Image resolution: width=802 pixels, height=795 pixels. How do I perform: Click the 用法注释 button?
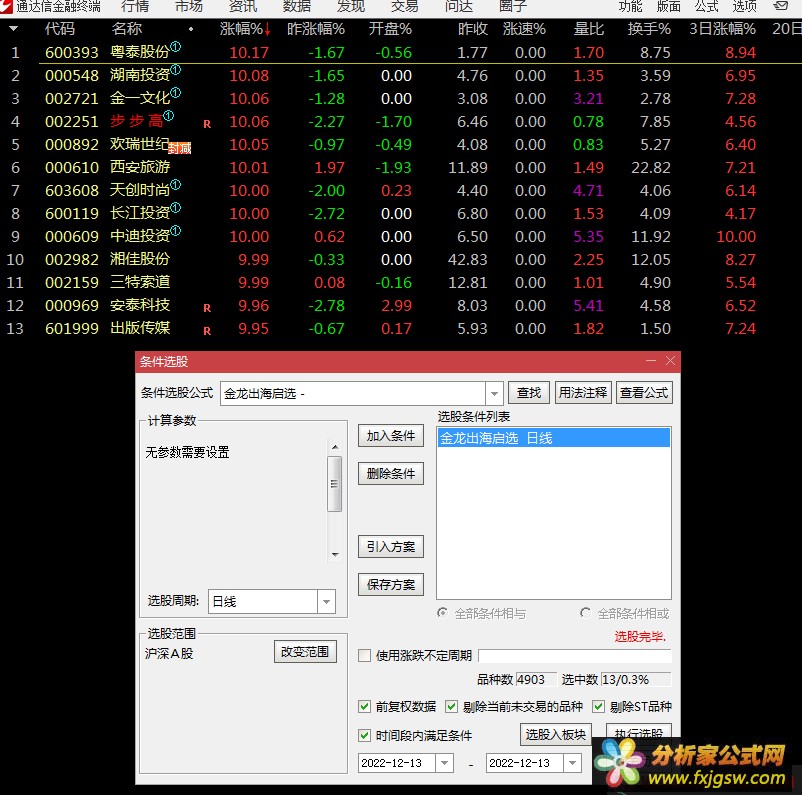(583, 392)
